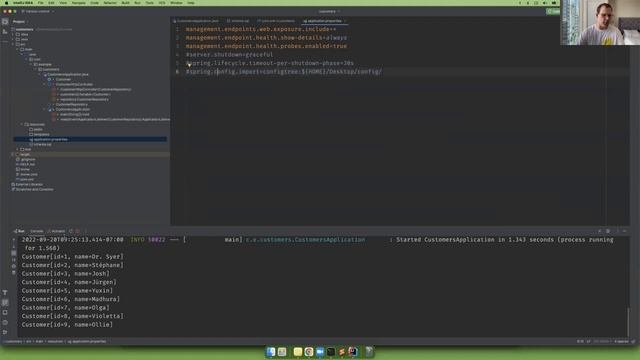Image resolution: width=640 pixels, height=360 pixels.
Task: Open Notes app in the dock
Action: (x=298, y=351)
